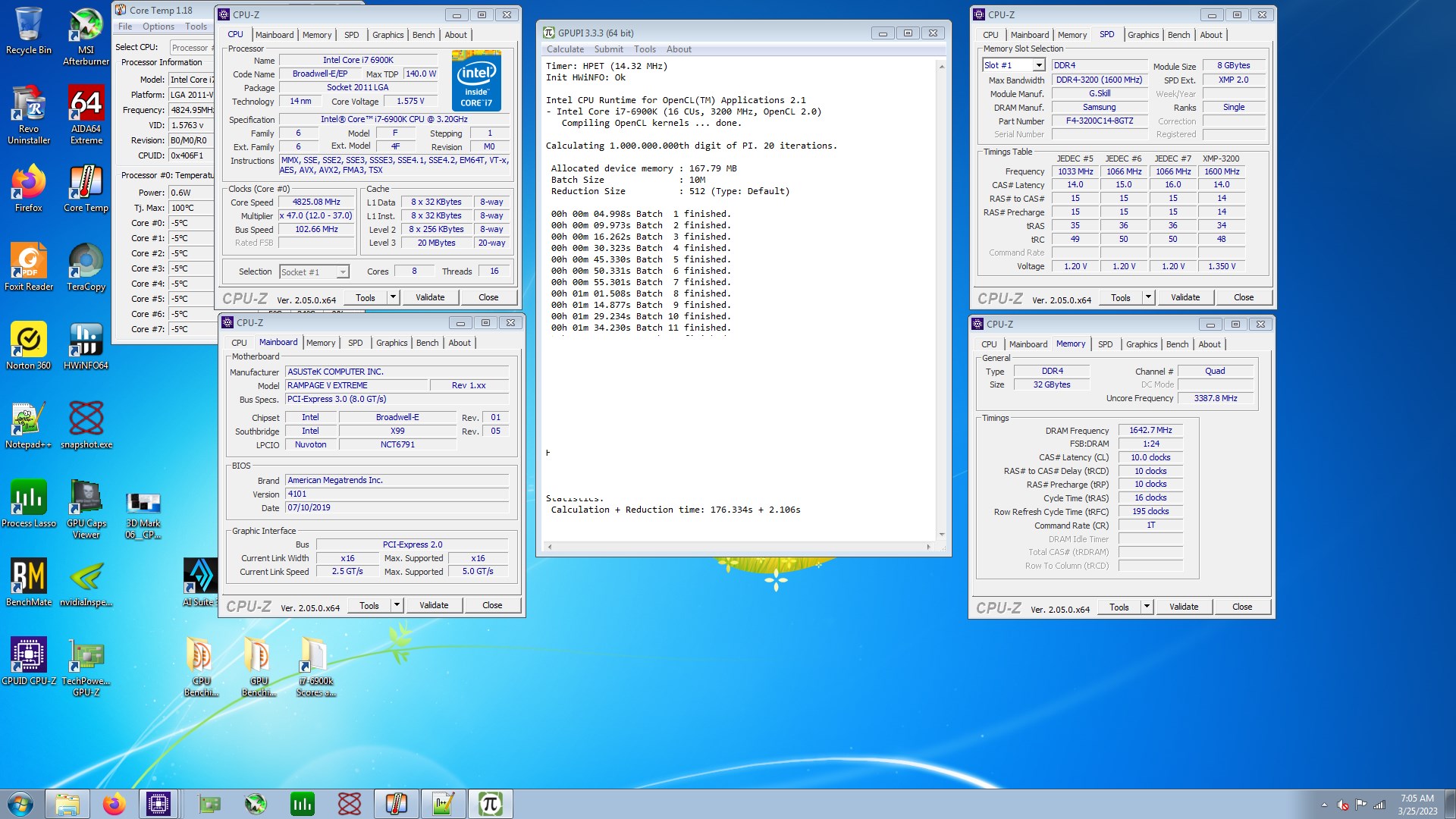Image resolution: width=1456 pixels, height=819 pixels.
Task: Launch Firefox from the desktop
Action: 28,188
